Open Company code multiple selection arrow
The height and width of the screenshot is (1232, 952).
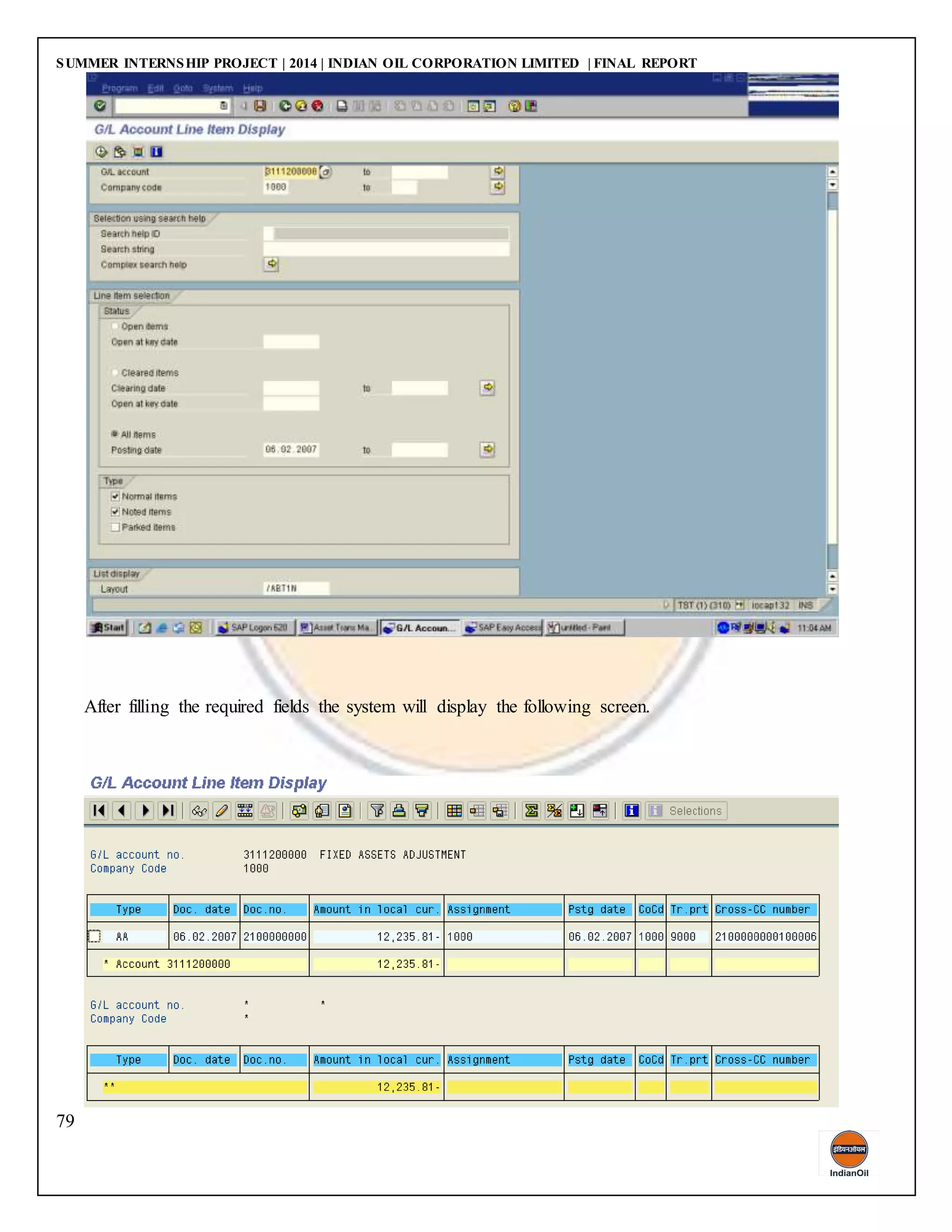tap(498, 187)
